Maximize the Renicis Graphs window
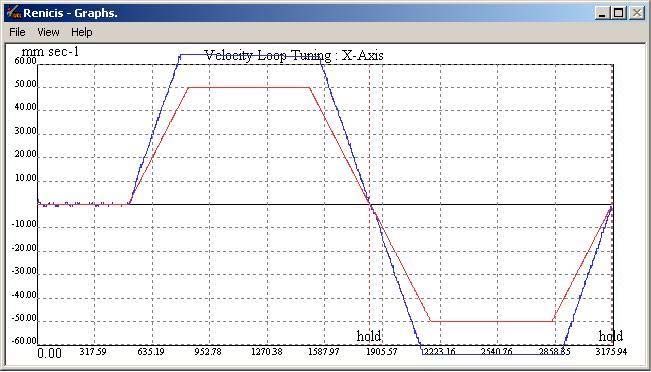 (x=619, y=13)
